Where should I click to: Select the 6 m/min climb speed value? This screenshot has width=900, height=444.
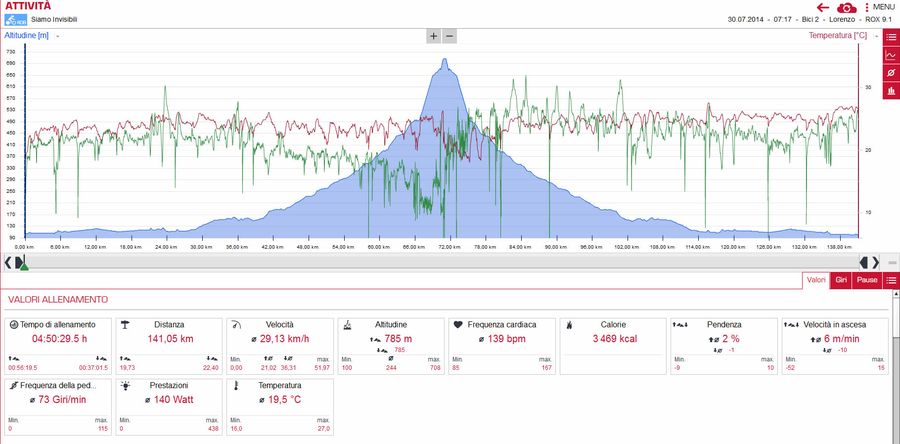[842, 339]
